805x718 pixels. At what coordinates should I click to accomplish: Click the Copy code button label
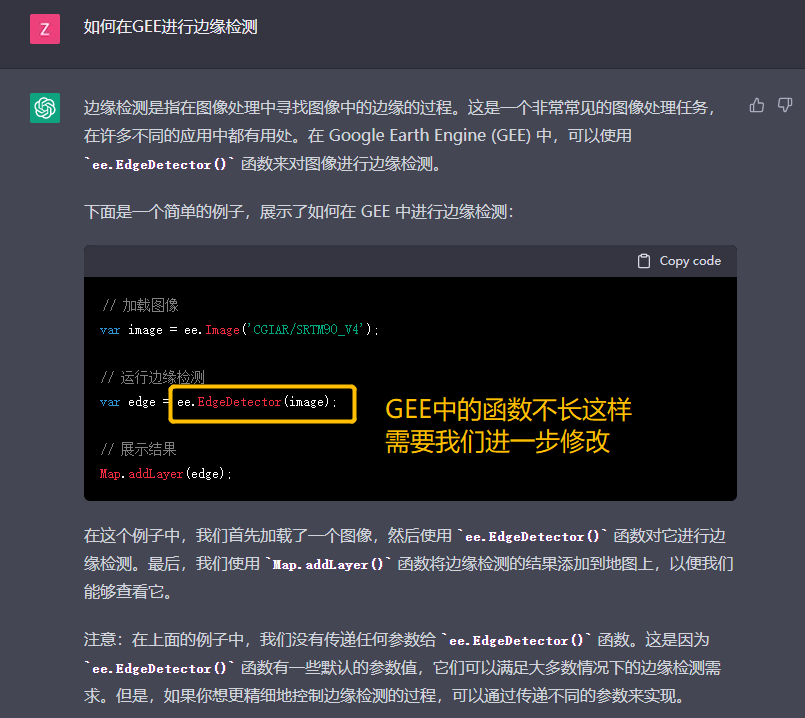pos(690,261)
